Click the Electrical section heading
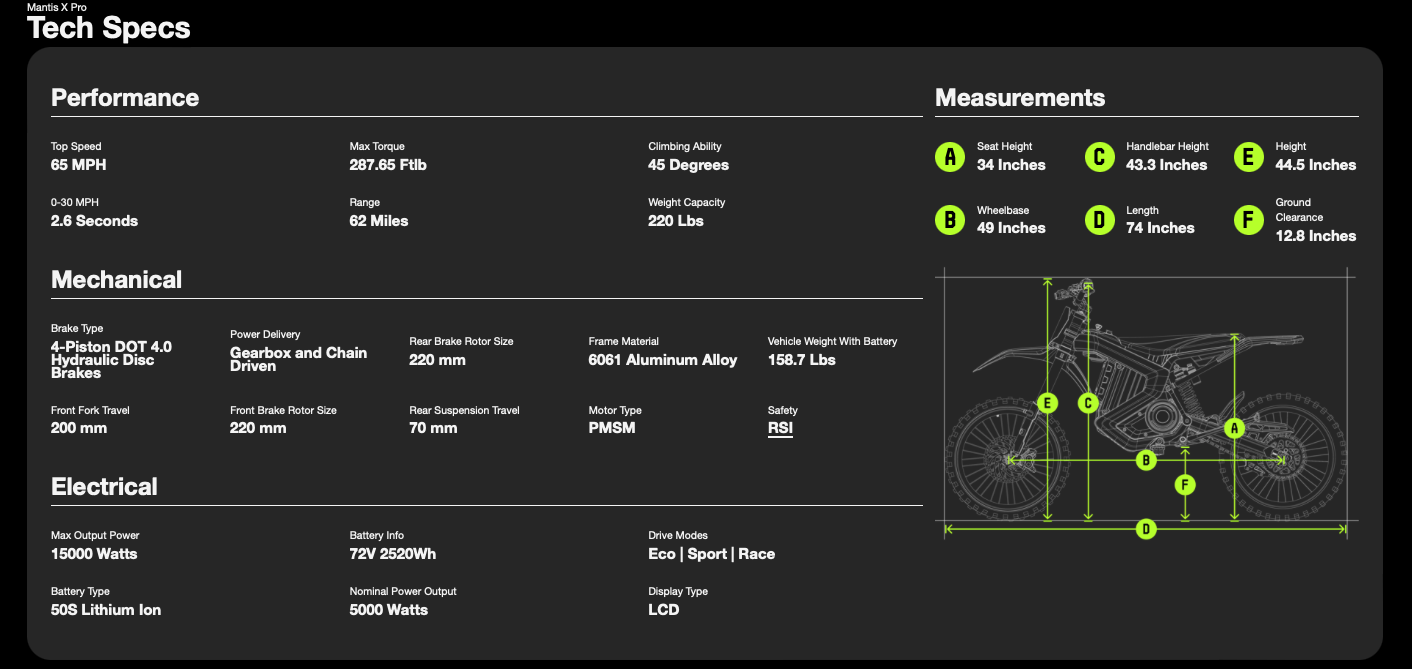The width and height of the screenshot is (1412, 669). tap(105, 487)
